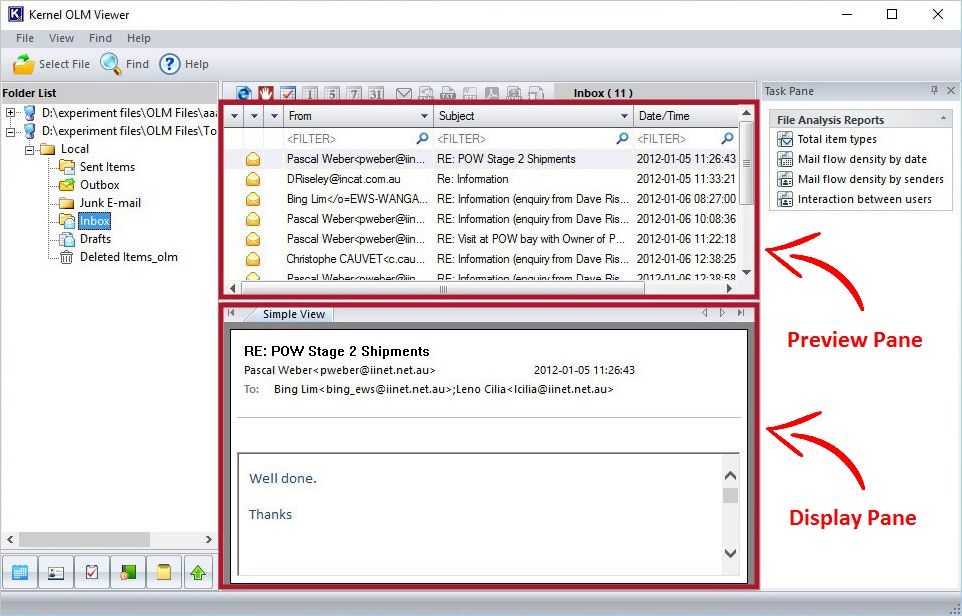Screen dimensions: 962x616
Task: Pin the Task Pane with the pushpin icon
Action: click(x=934, y=91)
